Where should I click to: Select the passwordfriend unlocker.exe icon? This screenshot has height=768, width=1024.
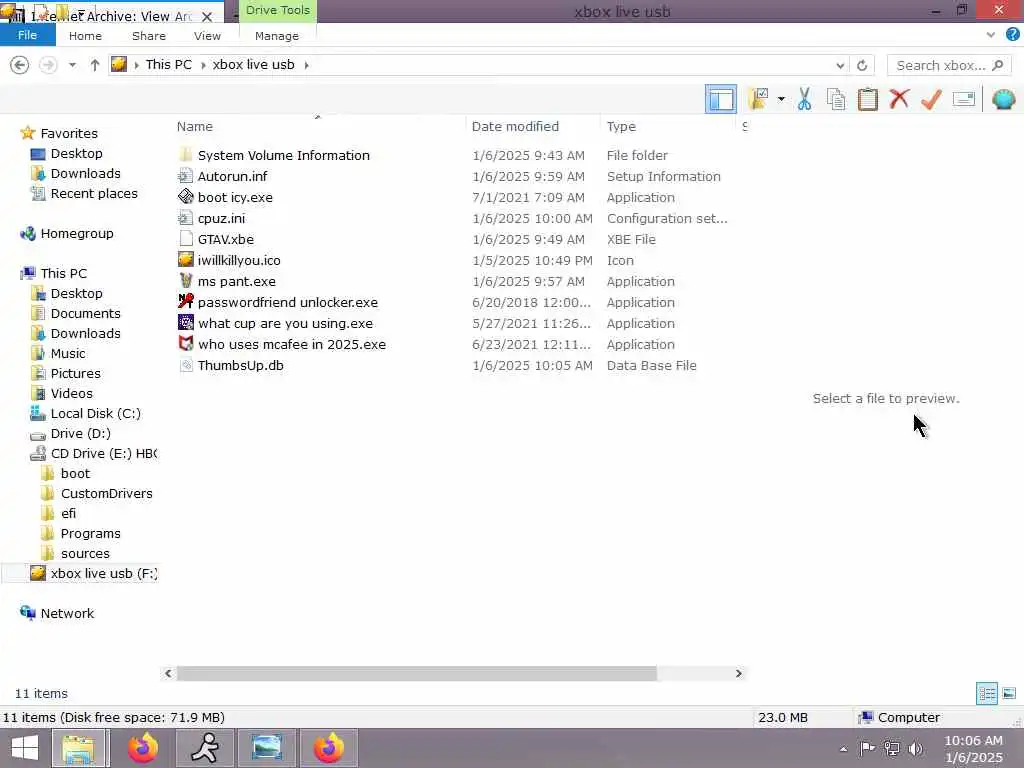coord(185,301)
